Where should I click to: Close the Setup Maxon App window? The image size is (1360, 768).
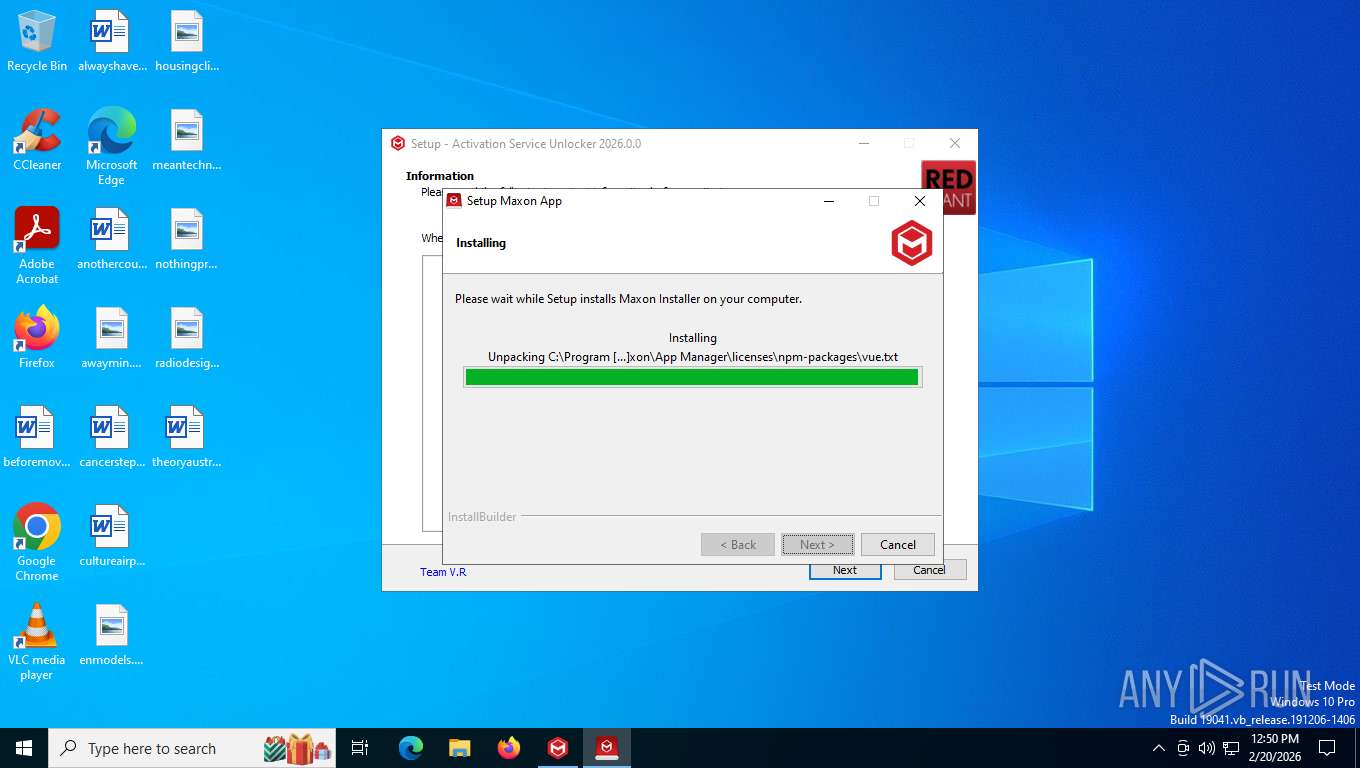[920, 201]
